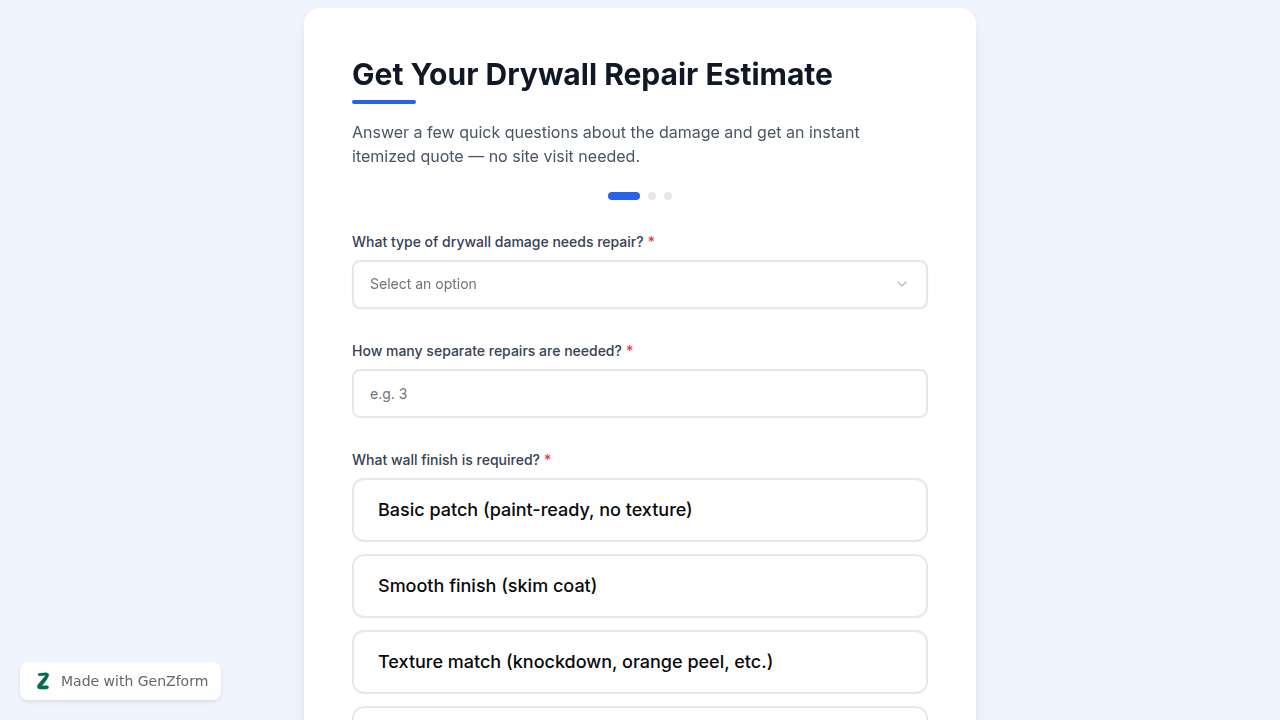1280x720 pixels.
Task: Open the "Made with GenZform" link
Action: (x=134, y=681)
